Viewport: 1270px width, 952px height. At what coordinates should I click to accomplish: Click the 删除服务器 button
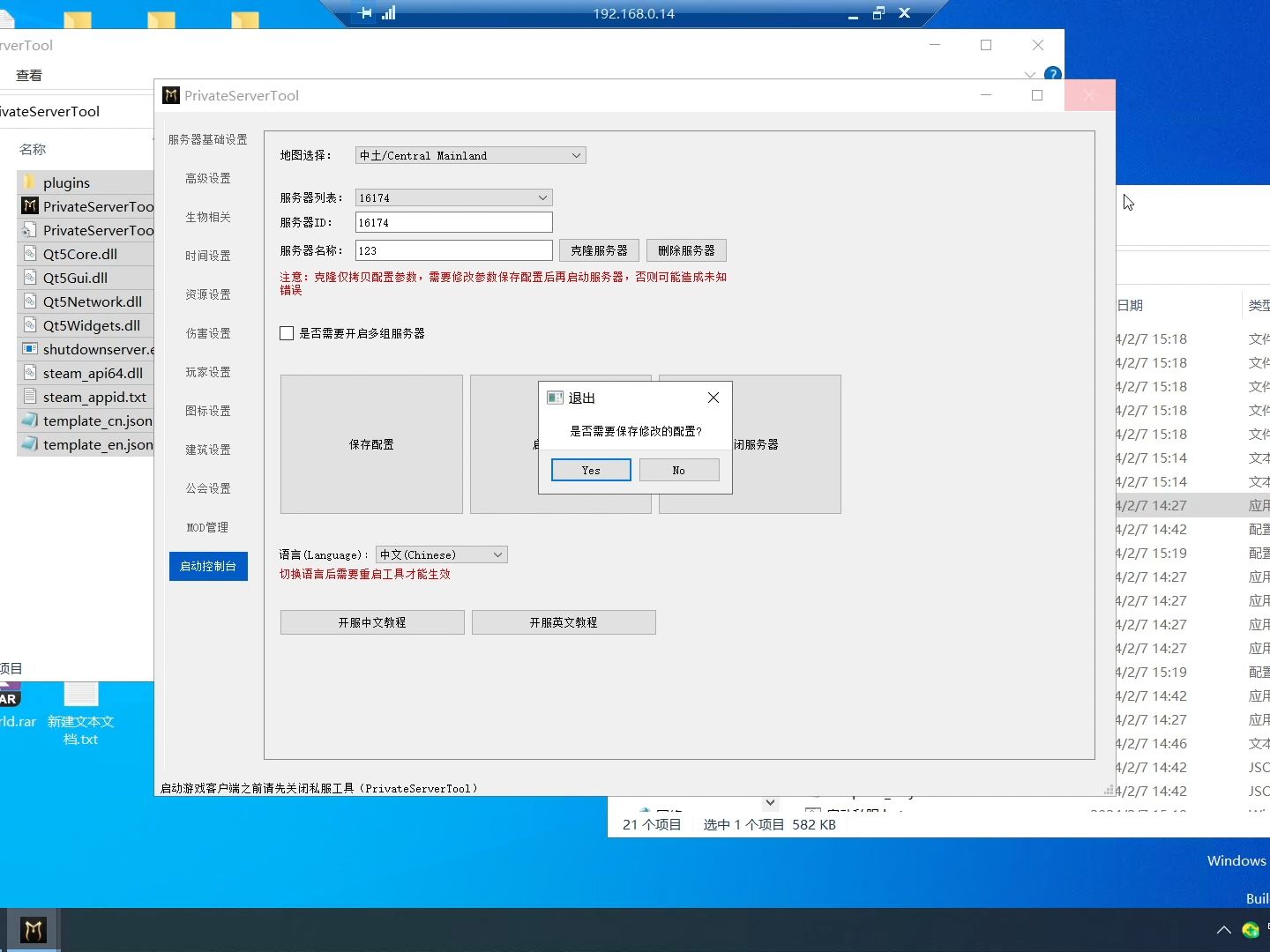pos(686,250)
